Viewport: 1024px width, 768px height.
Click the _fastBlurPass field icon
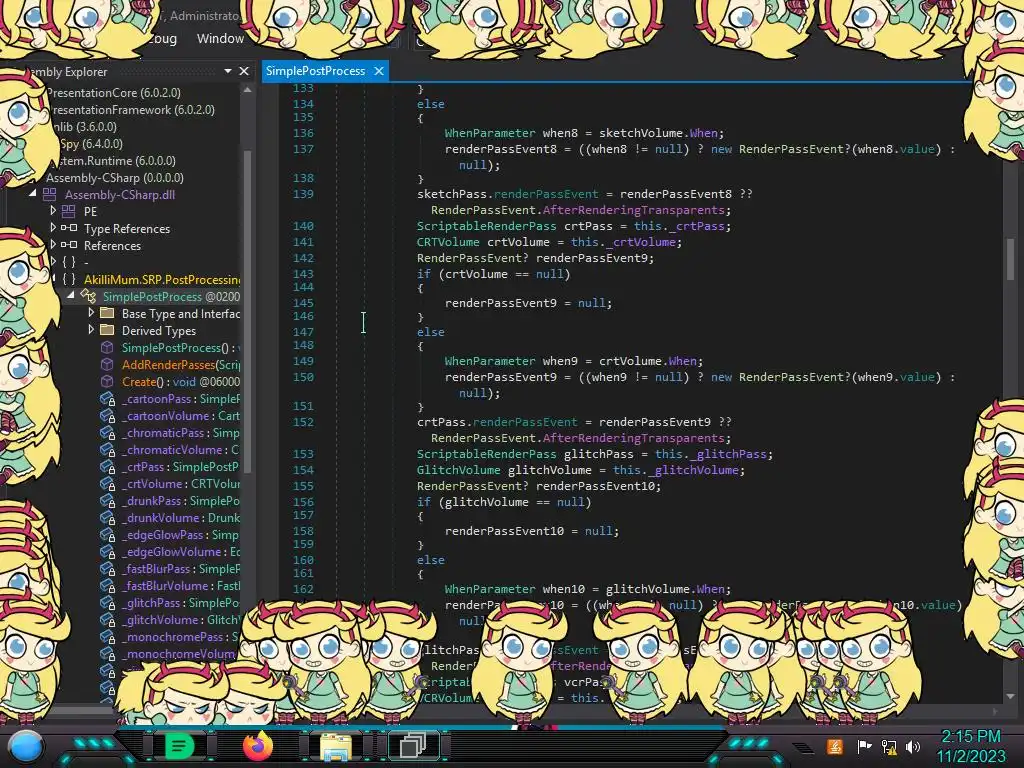pos(107,569)
